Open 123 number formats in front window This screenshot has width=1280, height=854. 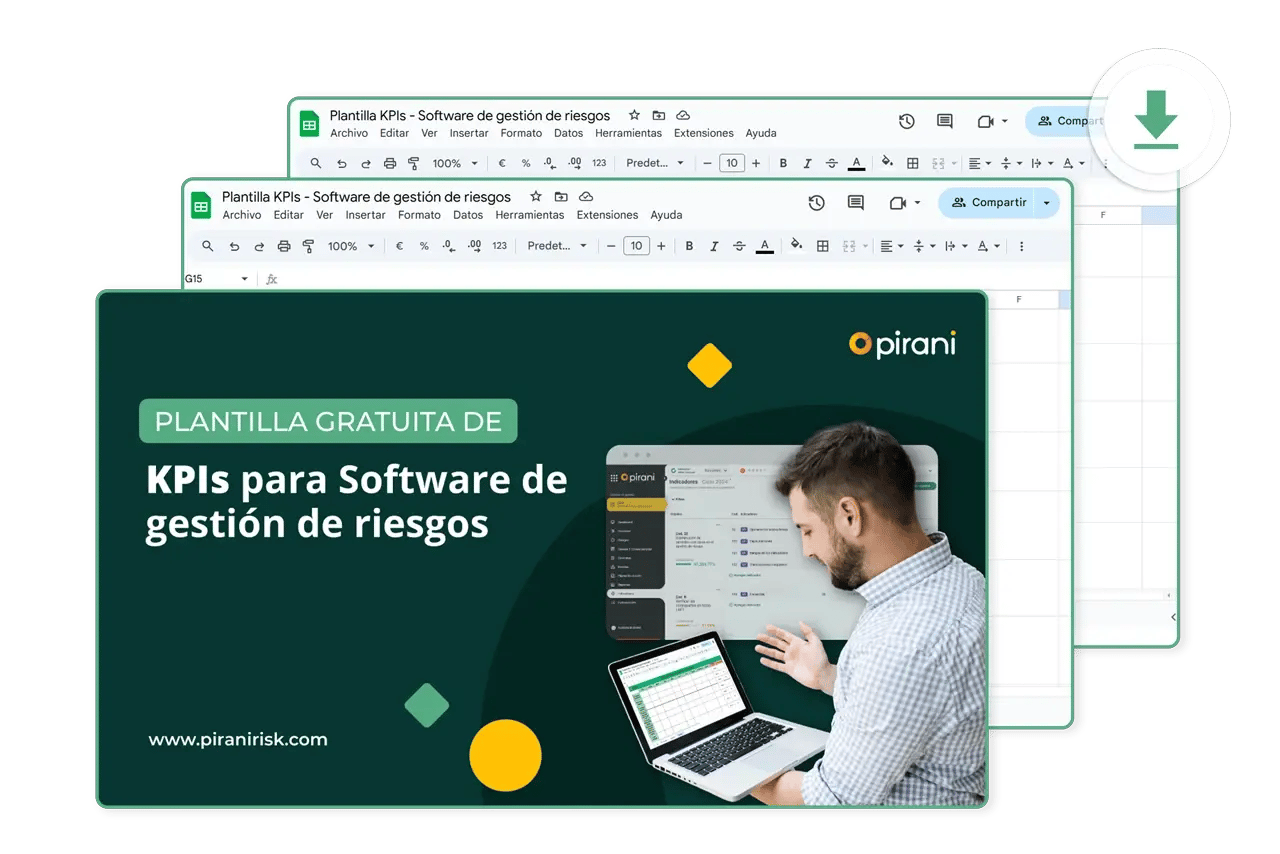point(500,246)
